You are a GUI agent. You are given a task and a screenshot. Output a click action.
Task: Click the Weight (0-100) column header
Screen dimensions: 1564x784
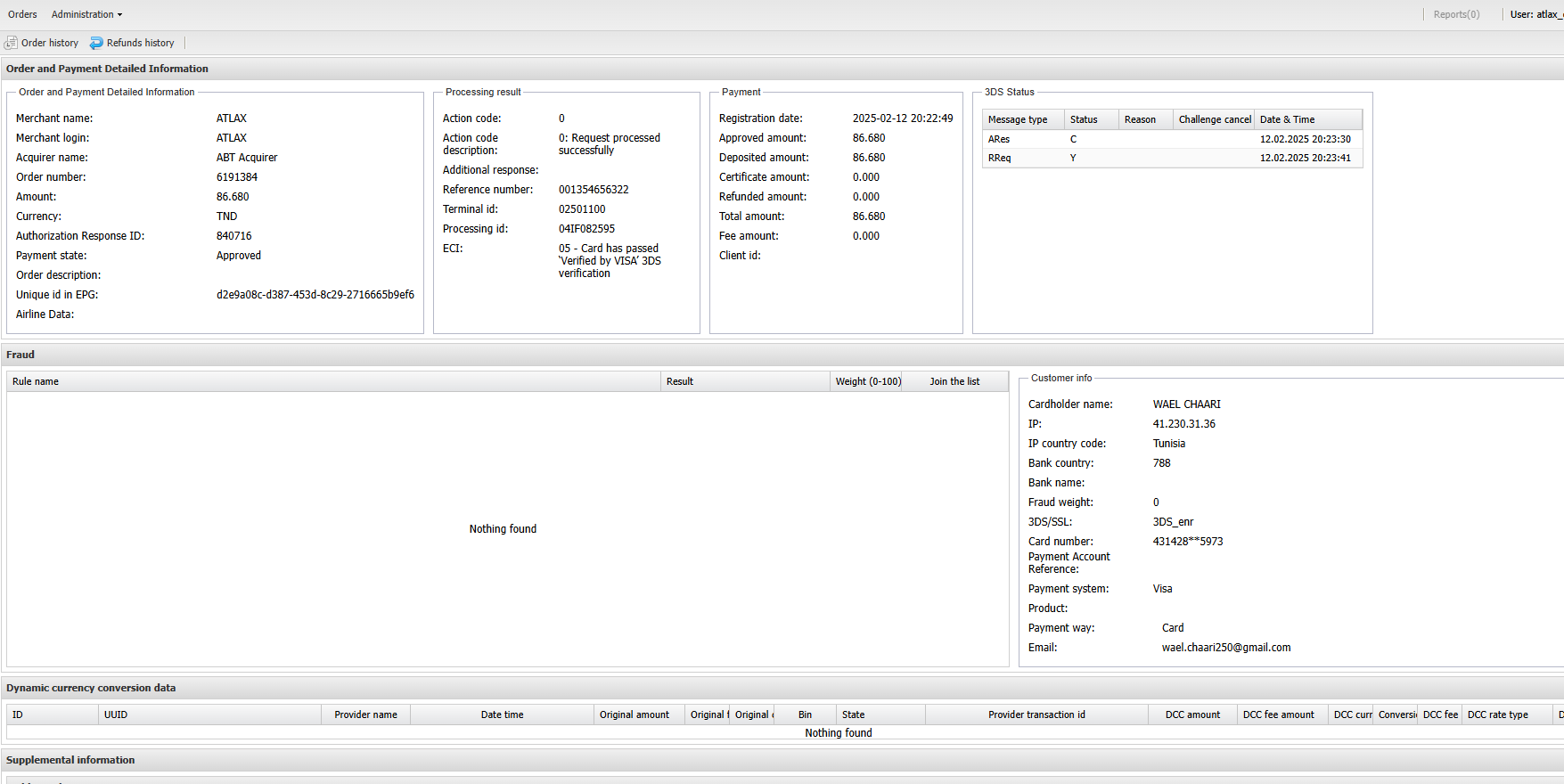point(867,381)
